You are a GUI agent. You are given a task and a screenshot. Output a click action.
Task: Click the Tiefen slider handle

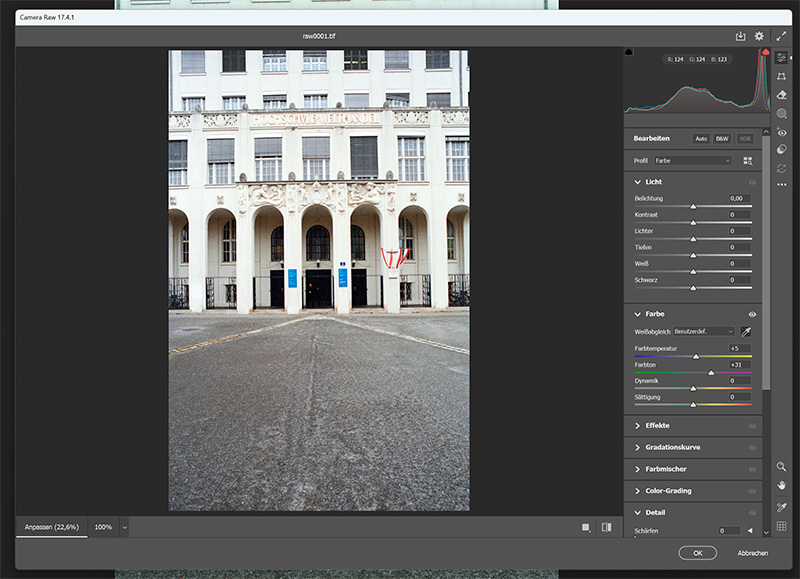point(693,256)
